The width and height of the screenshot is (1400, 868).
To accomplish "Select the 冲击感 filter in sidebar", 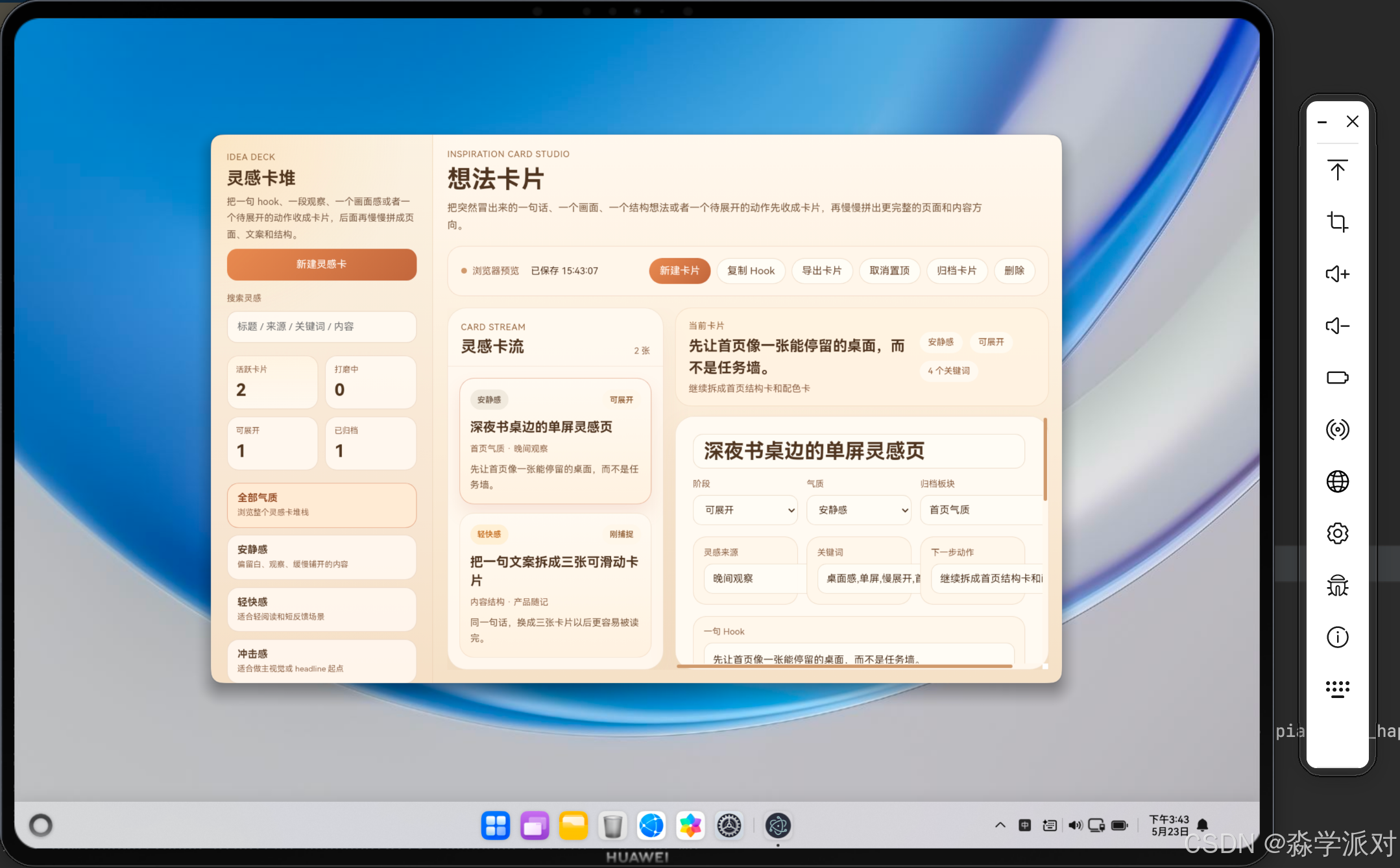I will click(x=322, y=660).
